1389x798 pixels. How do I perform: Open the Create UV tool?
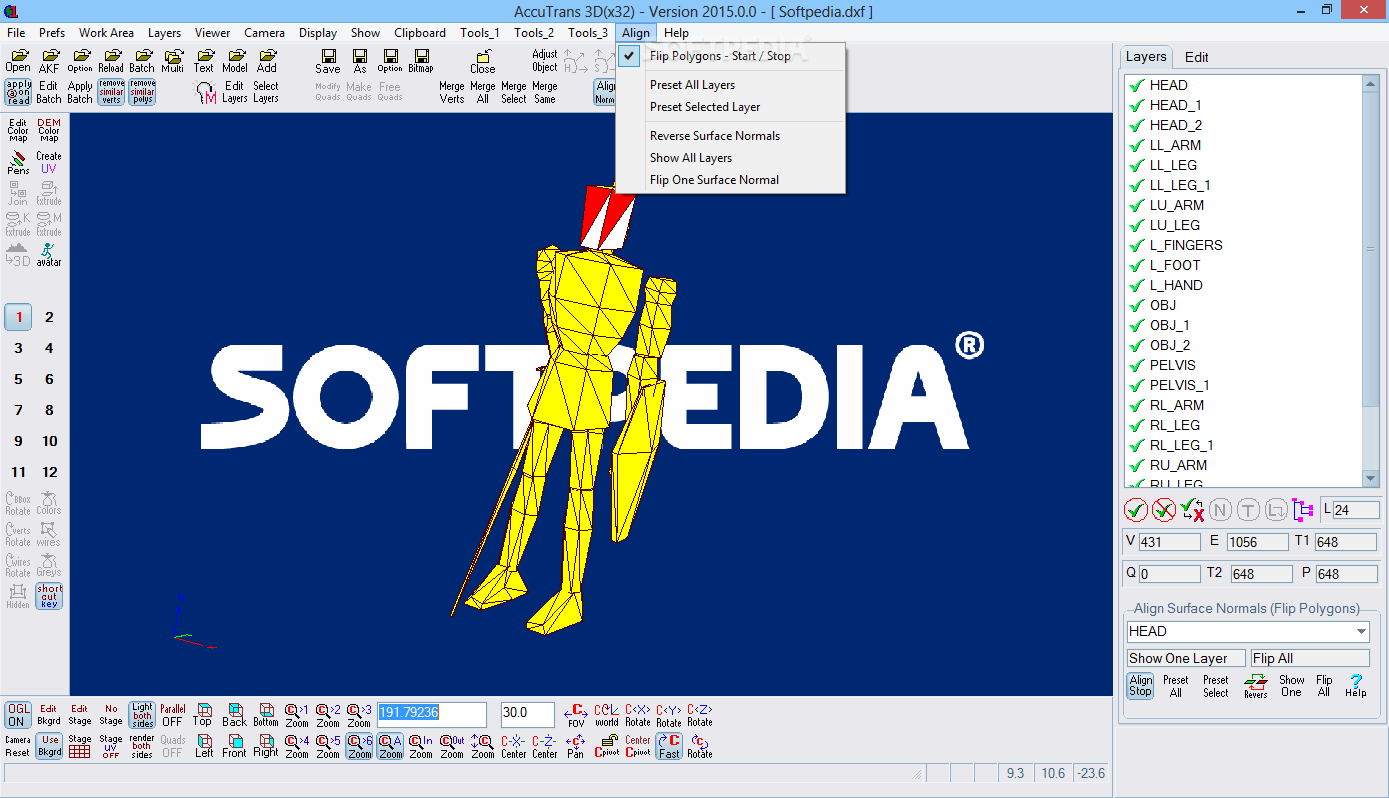pyautogui.click(x=49, y=162)
